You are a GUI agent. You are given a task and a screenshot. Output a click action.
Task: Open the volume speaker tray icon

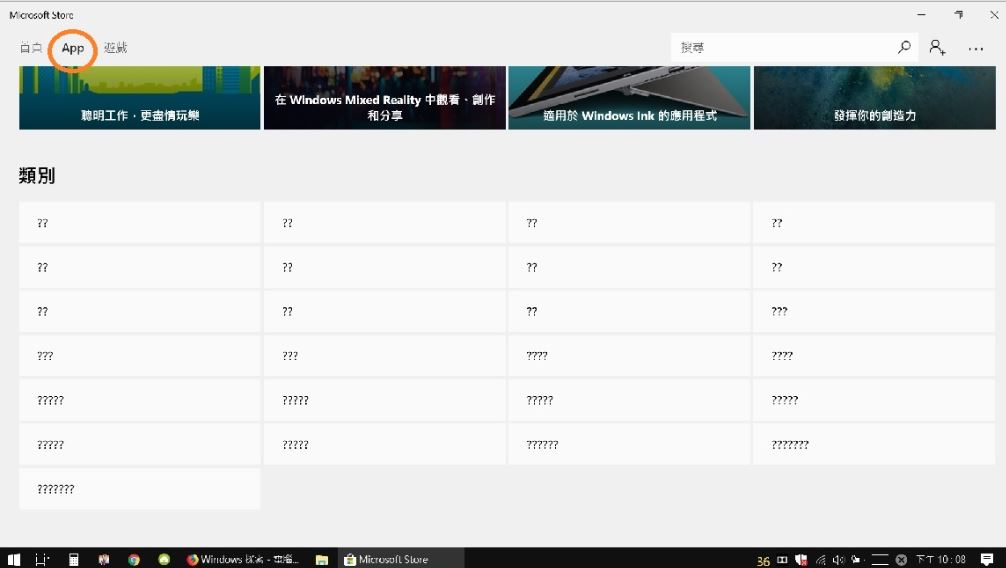click(838, 560)
